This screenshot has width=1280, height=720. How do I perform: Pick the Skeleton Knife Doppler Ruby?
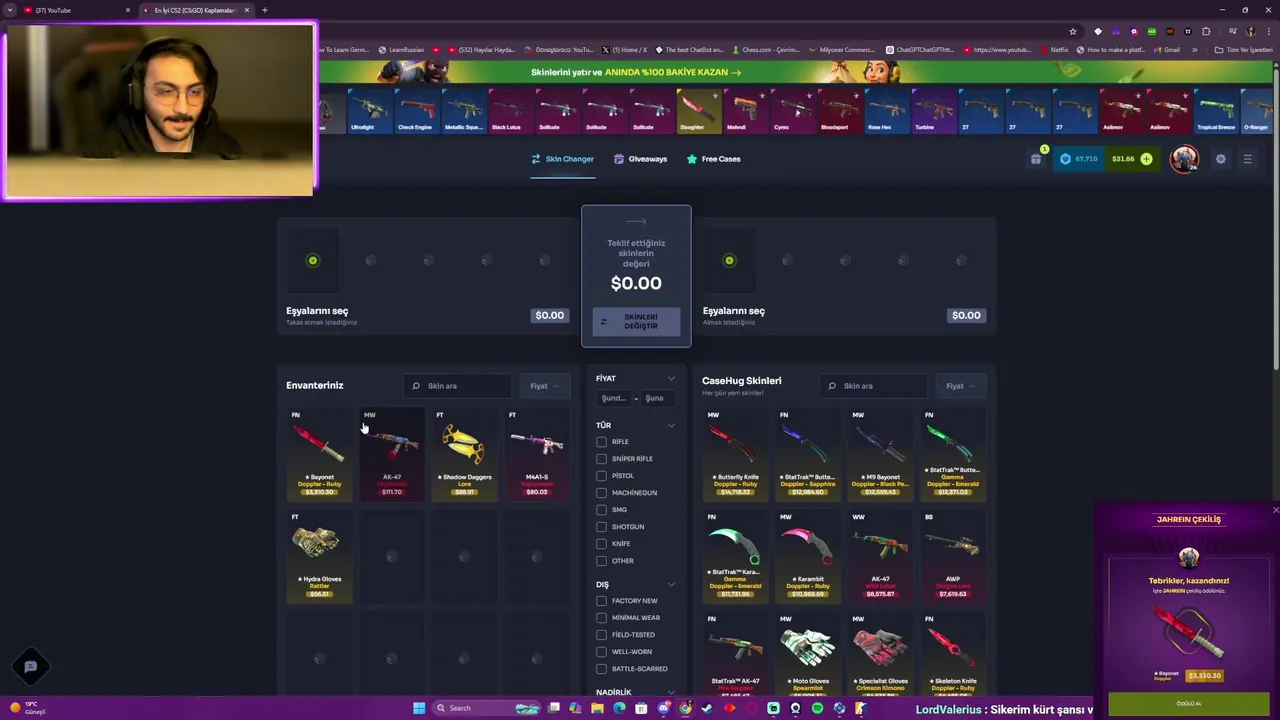pyautogui.click(x=953, y=654)
